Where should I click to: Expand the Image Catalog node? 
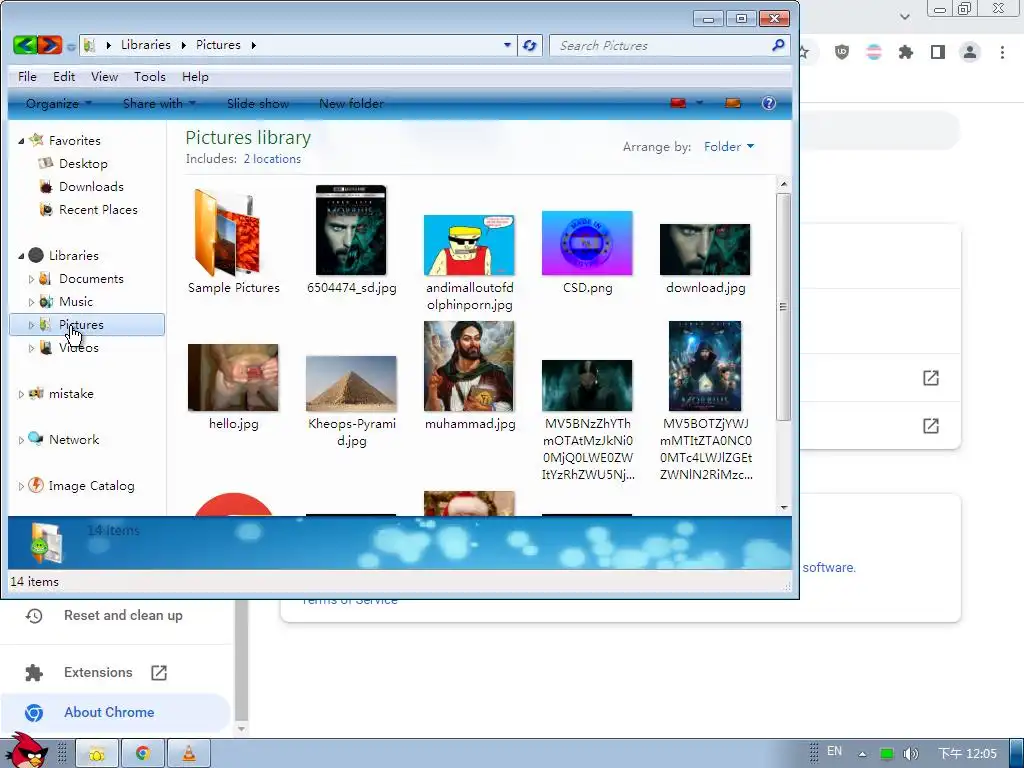21,486
